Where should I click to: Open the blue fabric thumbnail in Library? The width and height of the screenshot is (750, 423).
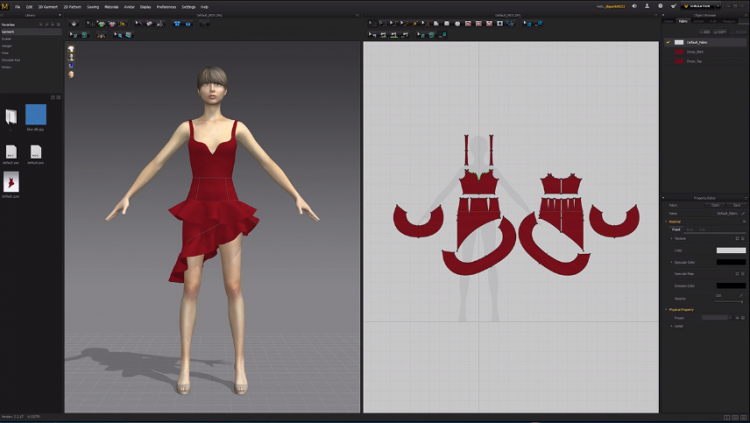click(x=36, y=114)
